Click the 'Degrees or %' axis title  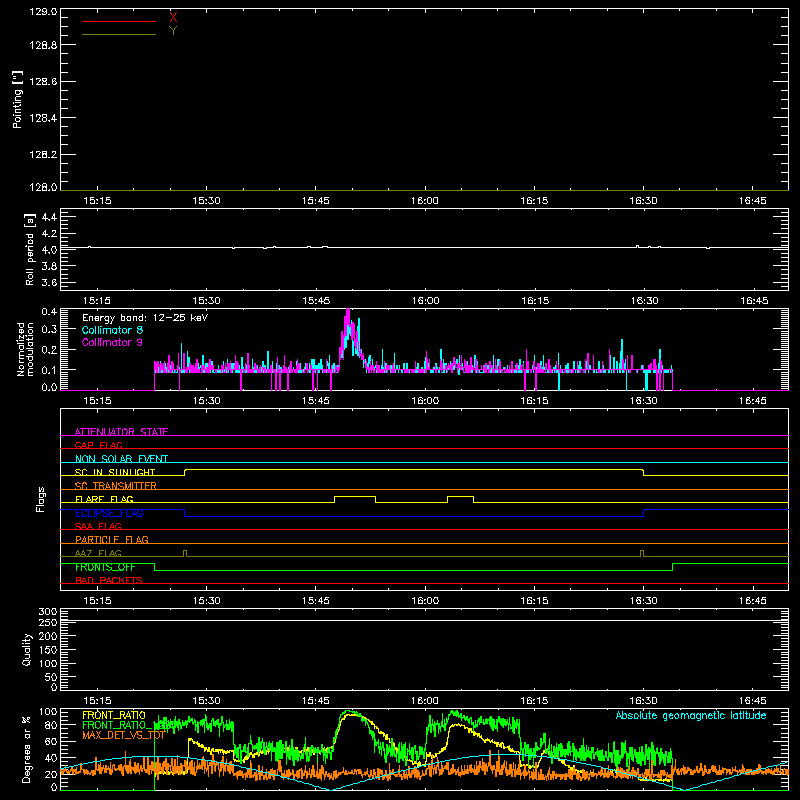pyautogui.click(x=27, y=749)
